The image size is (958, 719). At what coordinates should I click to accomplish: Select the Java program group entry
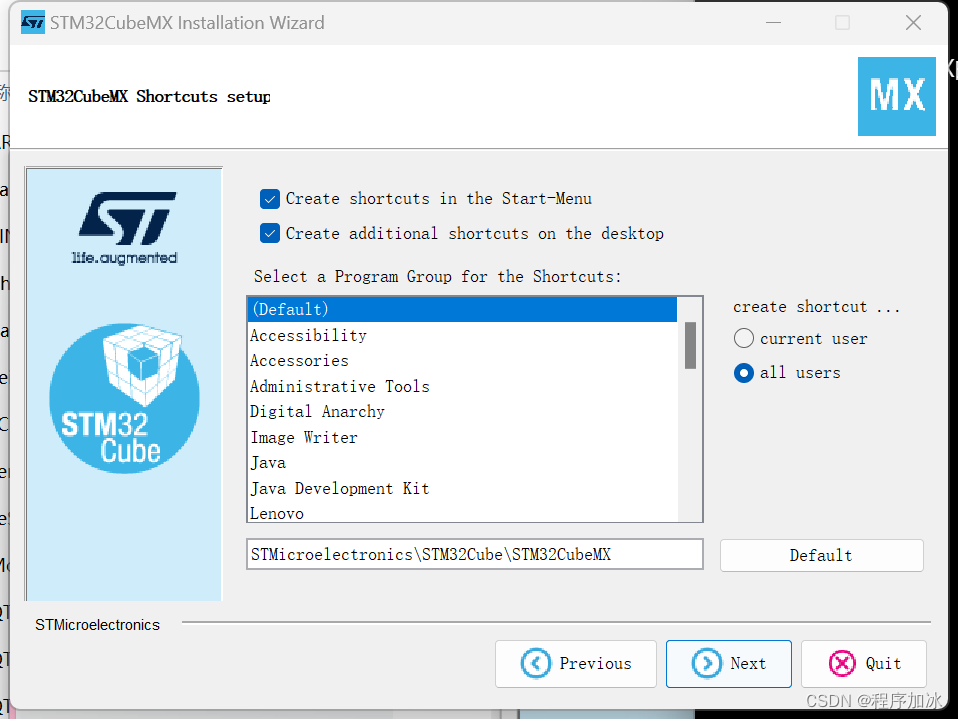point(463,463)
